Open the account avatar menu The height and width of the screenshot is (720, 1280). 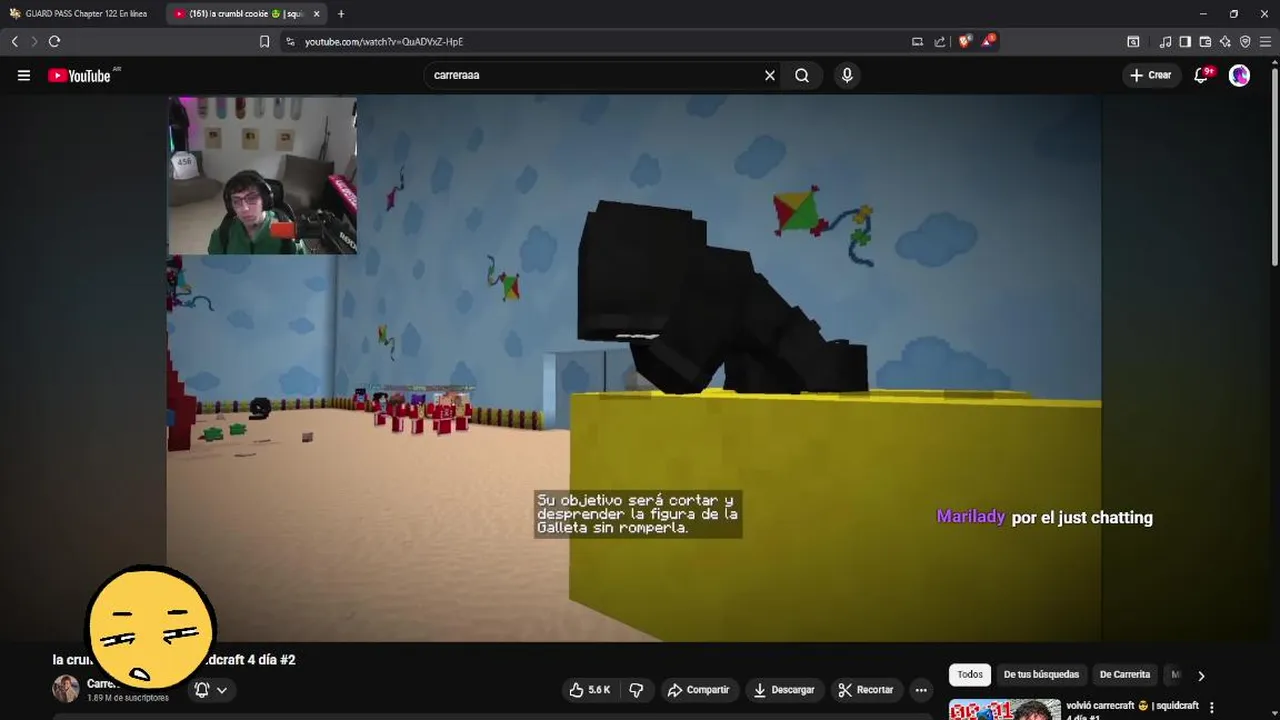1239,75
